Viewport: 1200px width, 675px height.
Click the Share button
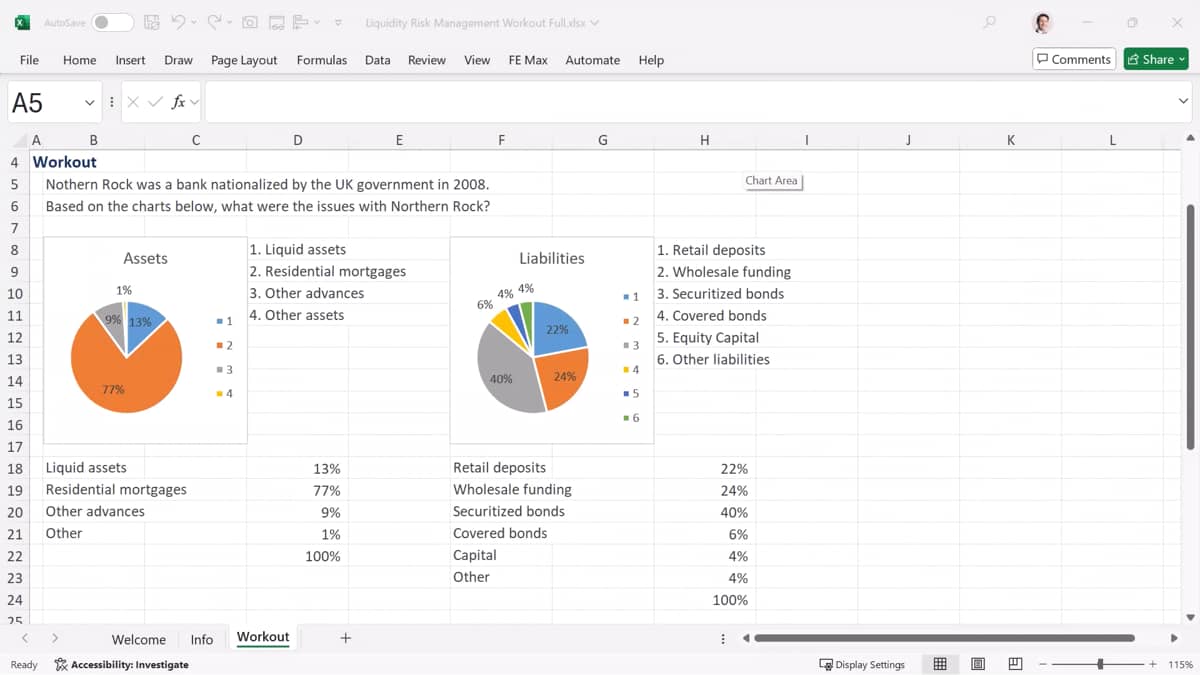tap(1156, 59)
